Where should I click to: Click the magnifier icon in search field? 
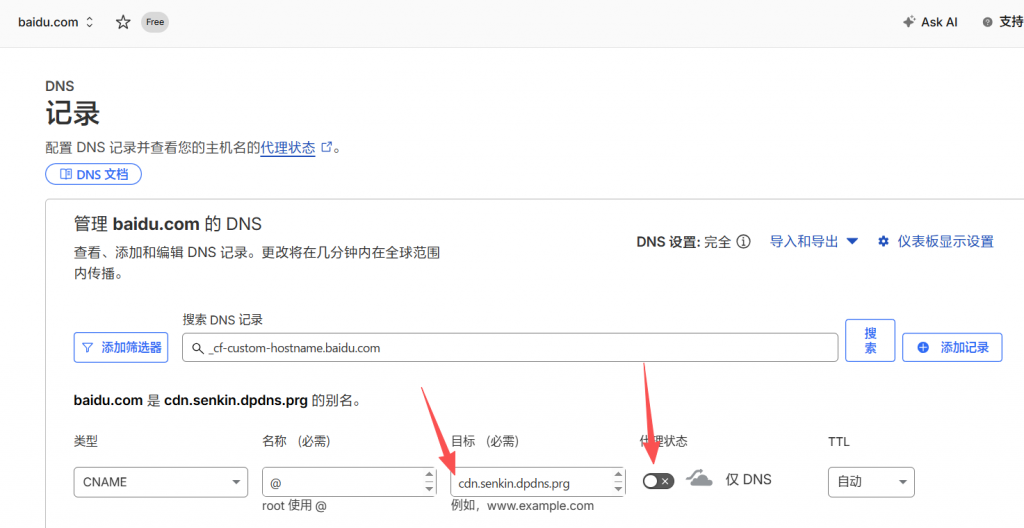[x=198, y=348]
